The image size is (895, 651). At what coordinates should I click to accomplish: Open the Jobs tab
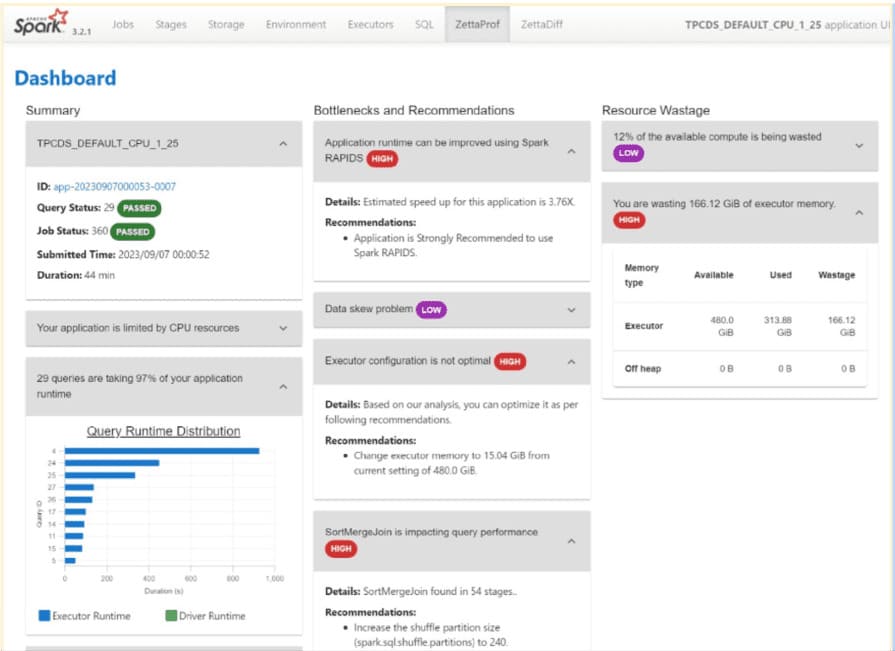123,25
